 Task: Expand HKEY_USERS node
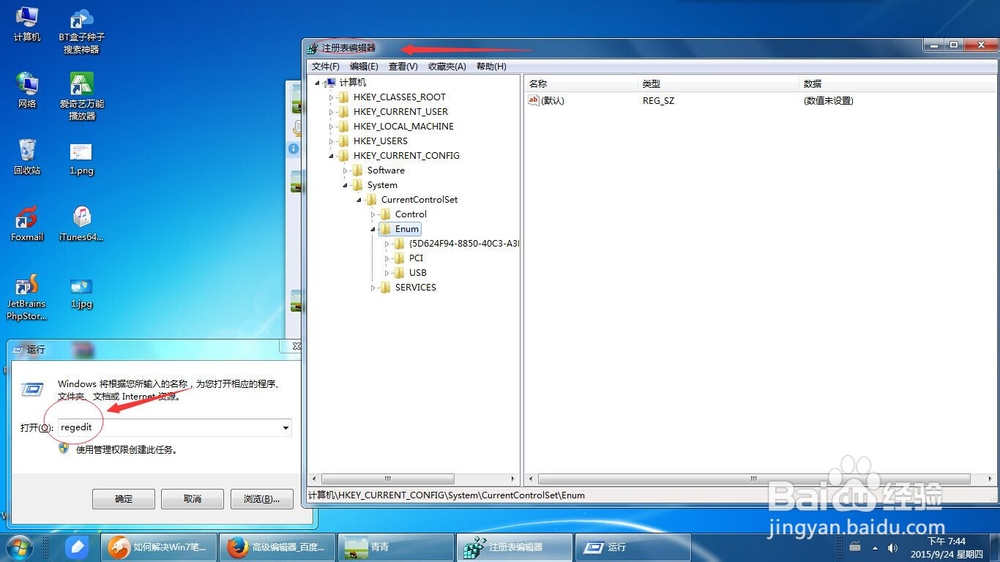(331, 142)
